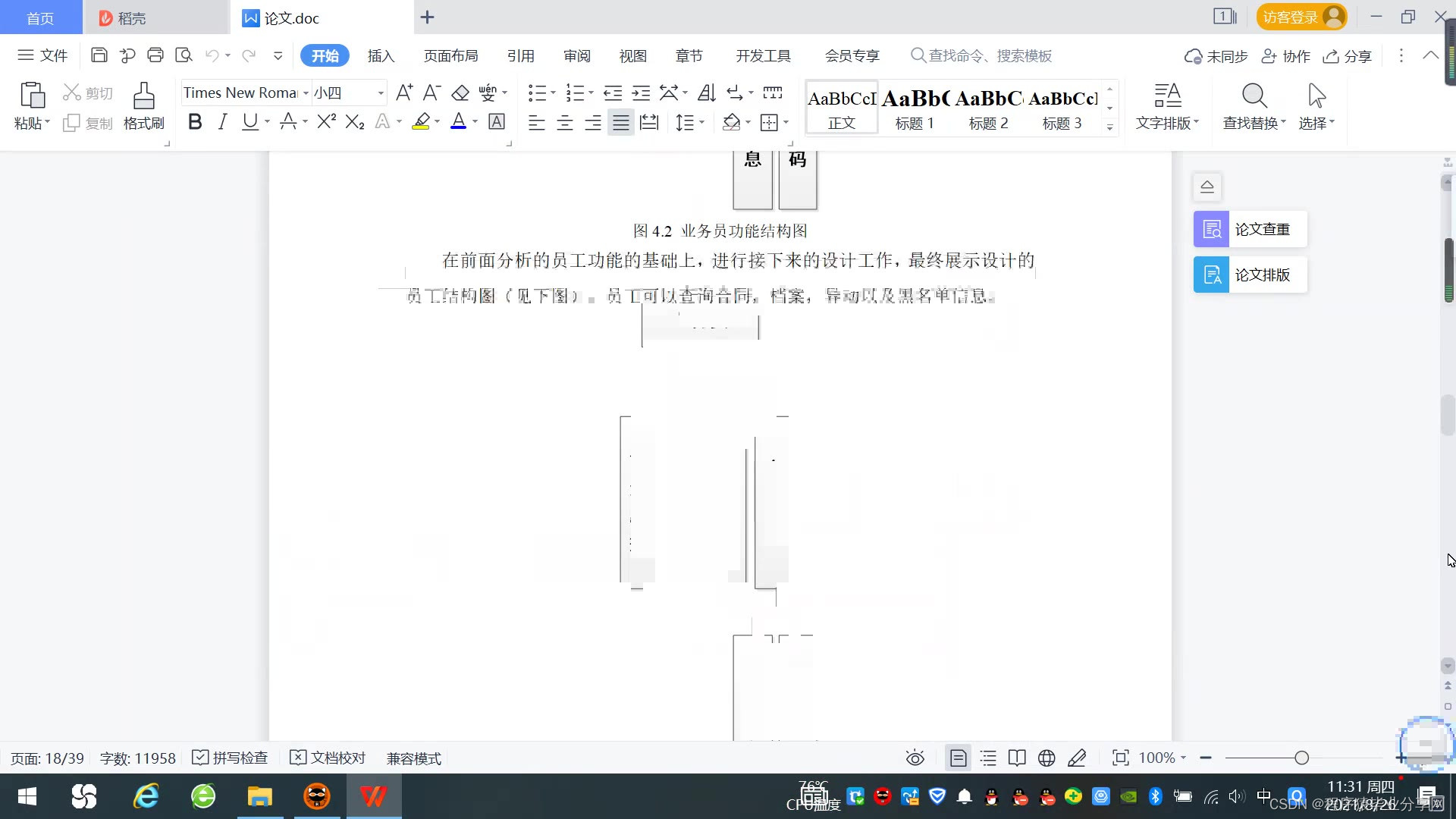Click the zoom slider handle
The height and width of the screenshot is (819, 1456).
click(x=1302, y=758)
